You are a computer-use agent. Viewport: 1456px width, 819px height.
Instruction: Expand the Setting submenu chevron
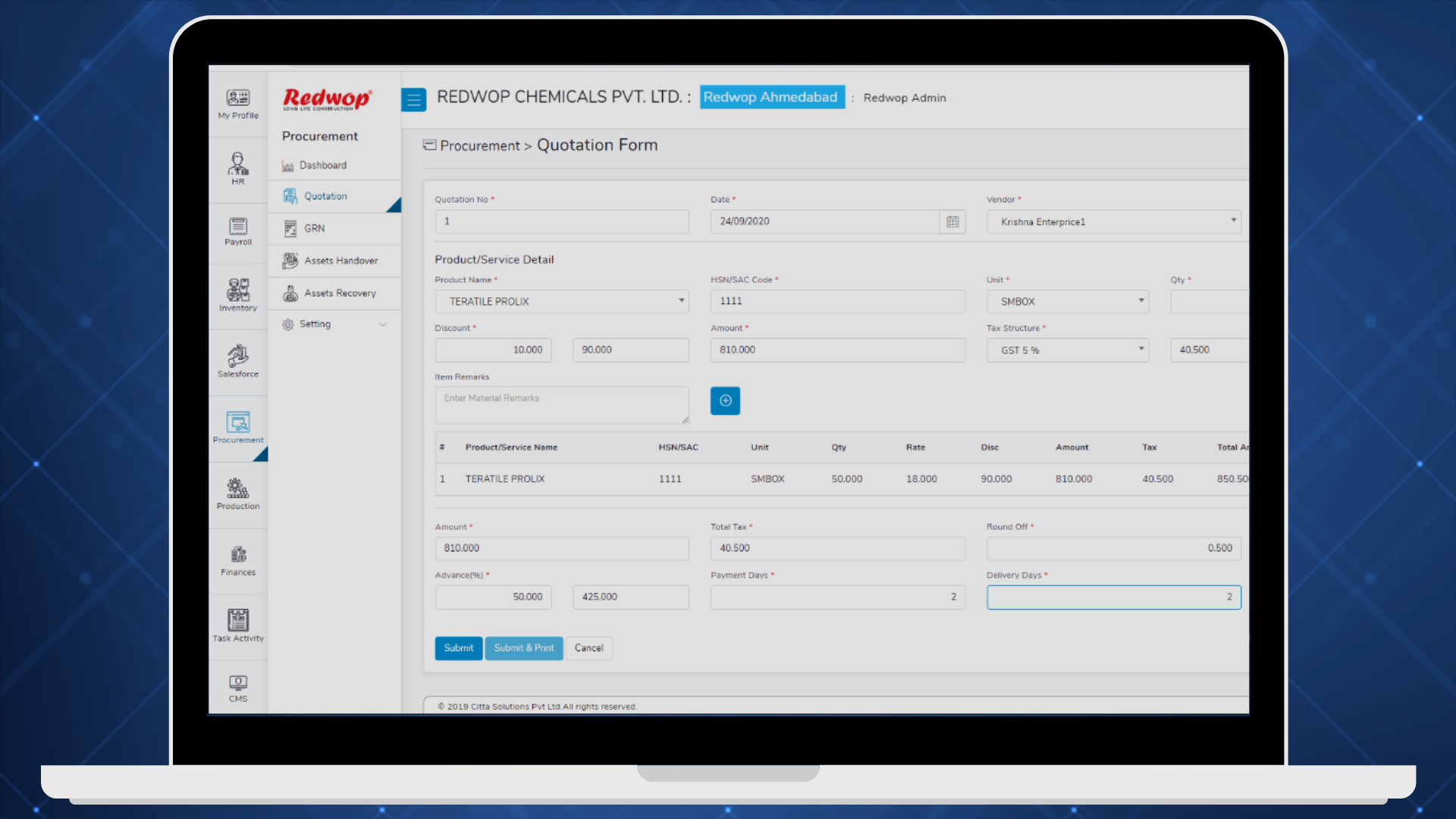383,325
